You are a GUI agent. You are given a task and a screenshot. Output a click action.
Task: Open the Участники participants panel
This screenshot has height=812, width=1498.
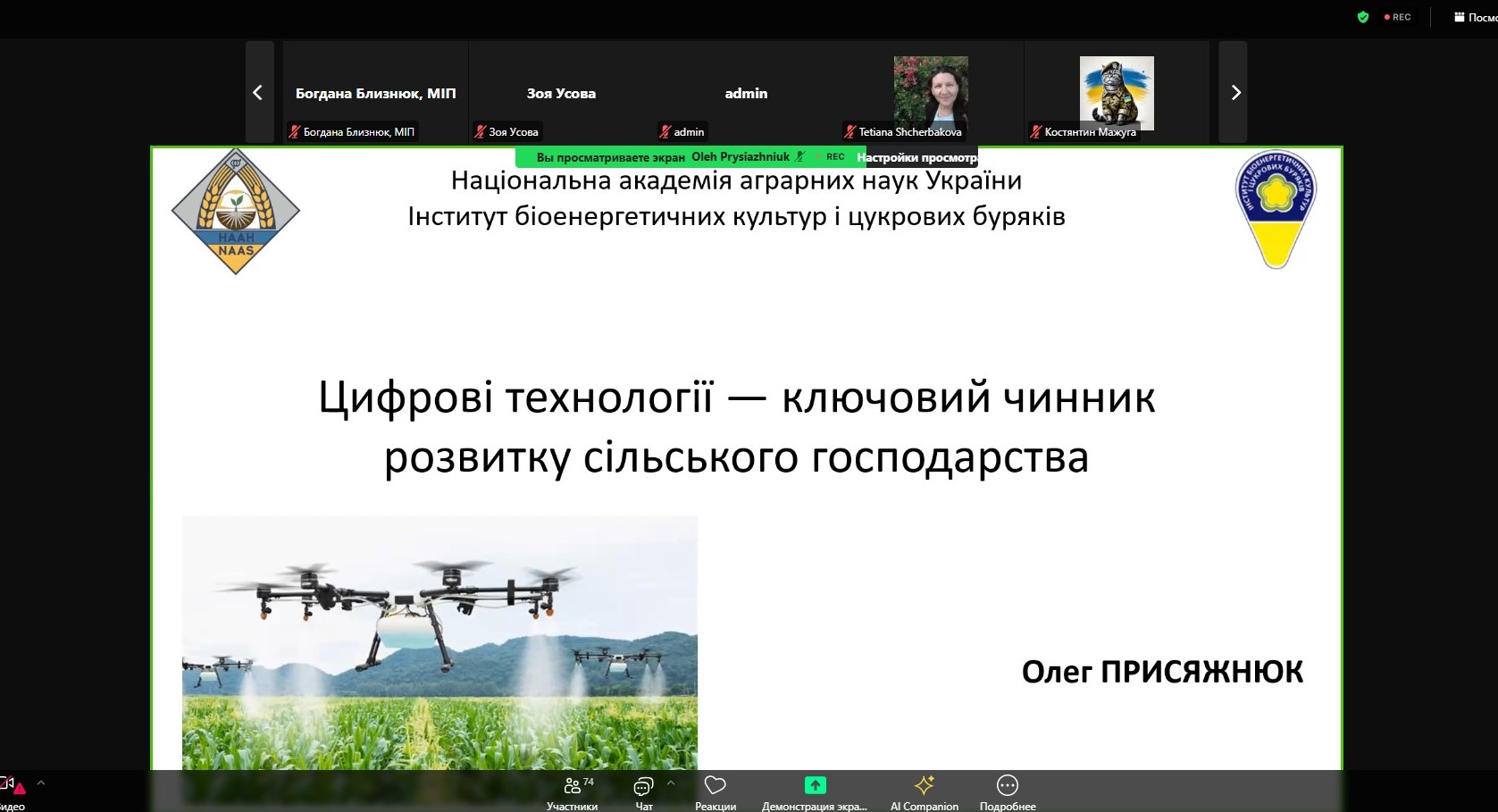573,791
